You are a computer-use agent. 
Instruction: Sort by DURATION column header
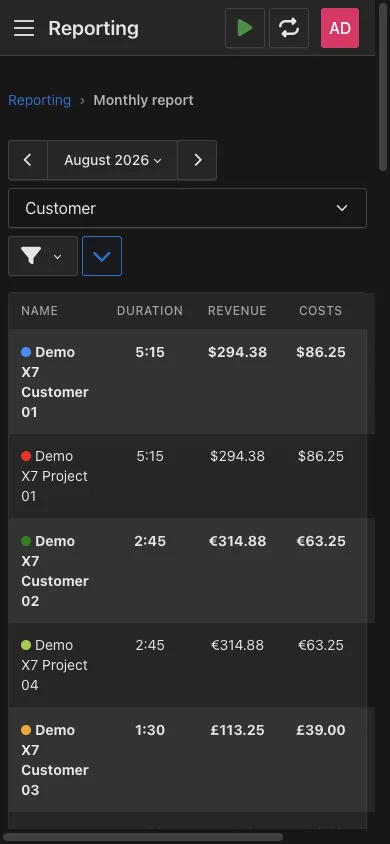click(x=150, y=311)
